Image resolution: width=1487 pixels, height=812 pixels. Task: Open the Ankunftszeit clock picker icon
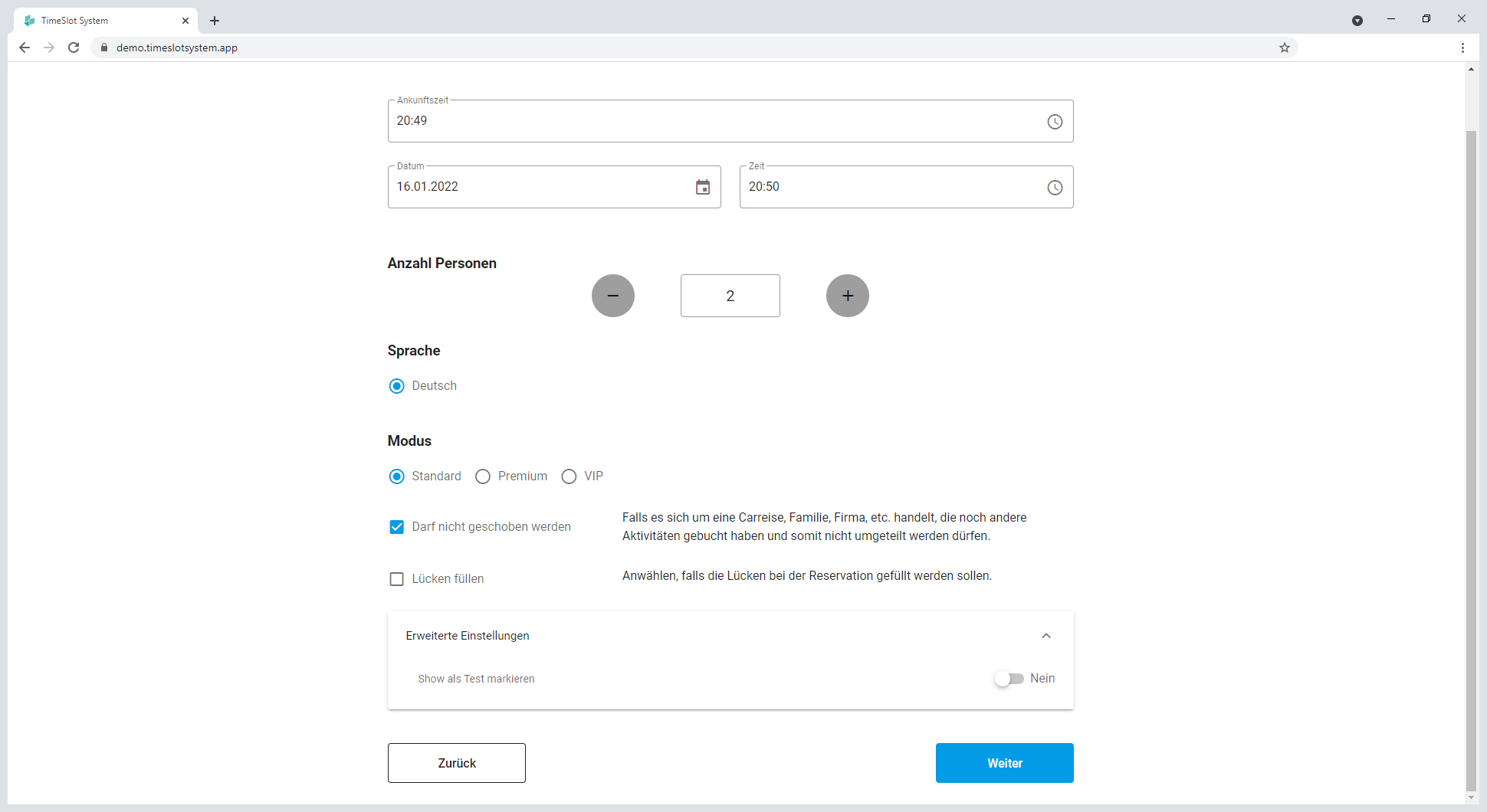coord(1055,122)
